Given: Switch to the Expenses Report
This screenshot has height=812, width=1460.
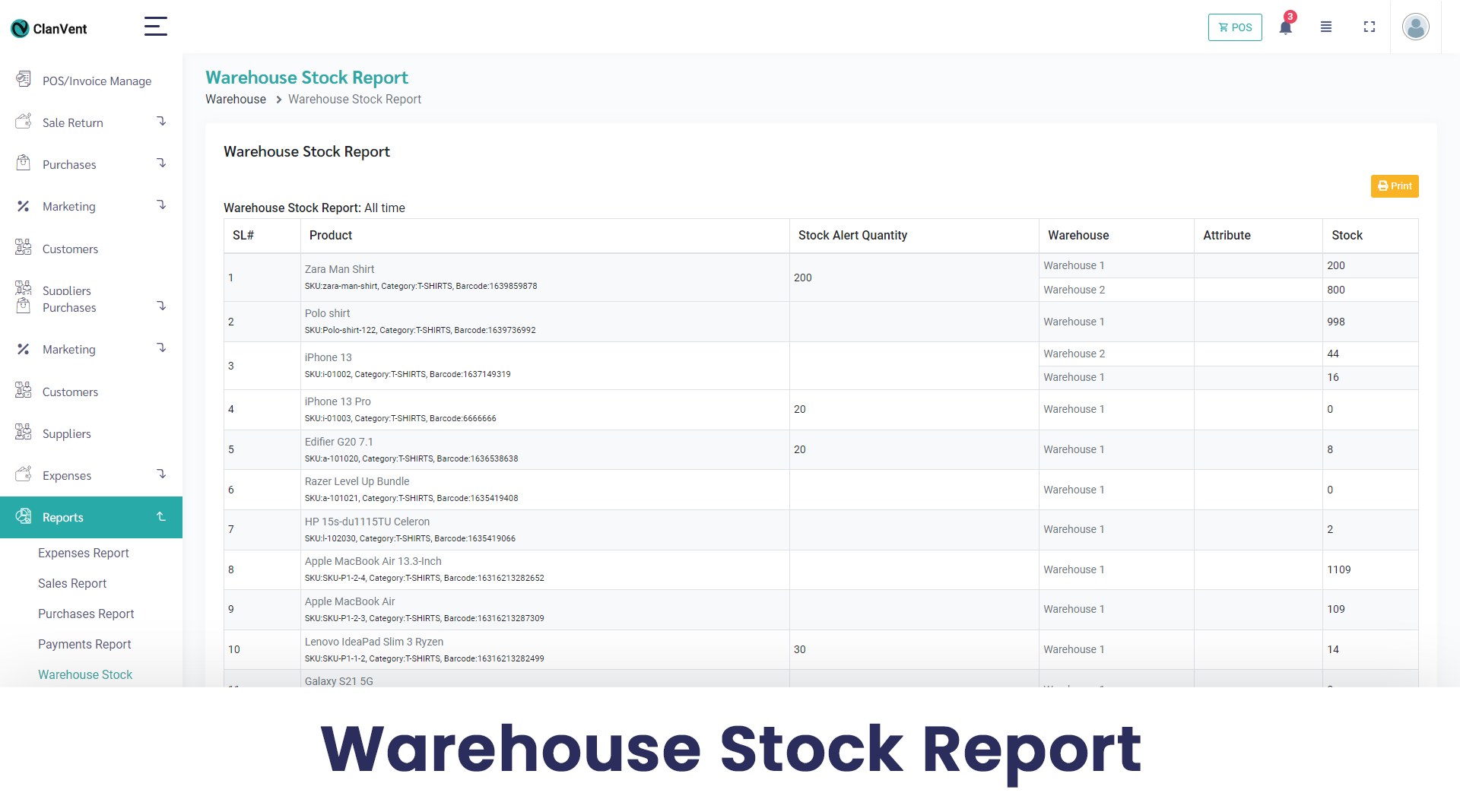Looking at the screenshot, I should click(84, 553).
